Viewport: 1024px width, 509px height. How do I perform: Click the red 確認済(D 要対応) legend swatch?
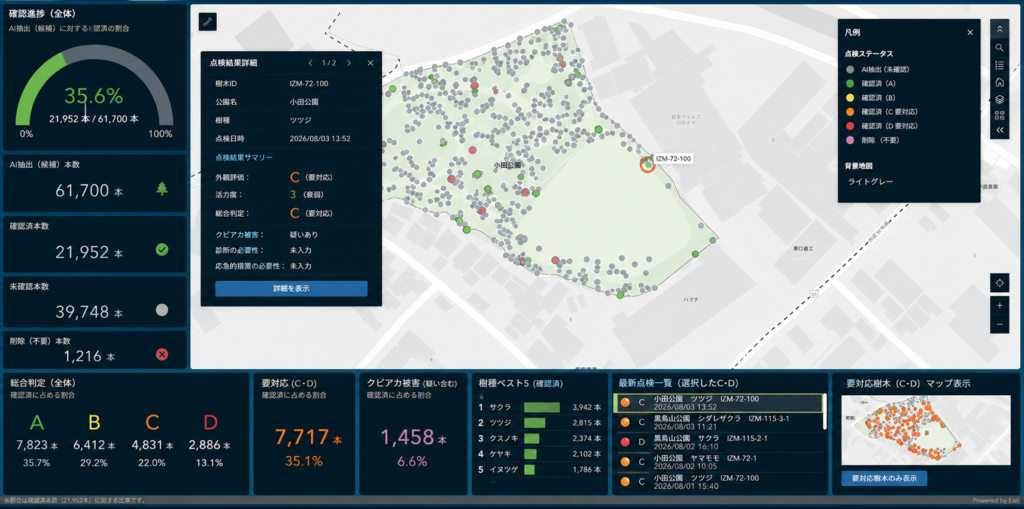click(850, 125)
